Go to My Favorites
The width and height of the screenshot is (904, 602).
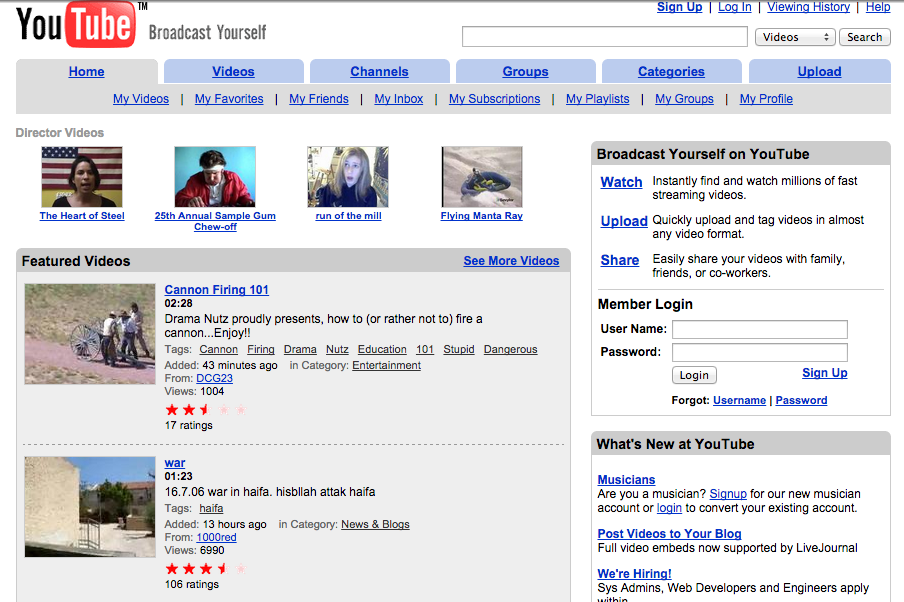[x=229, y=99]
